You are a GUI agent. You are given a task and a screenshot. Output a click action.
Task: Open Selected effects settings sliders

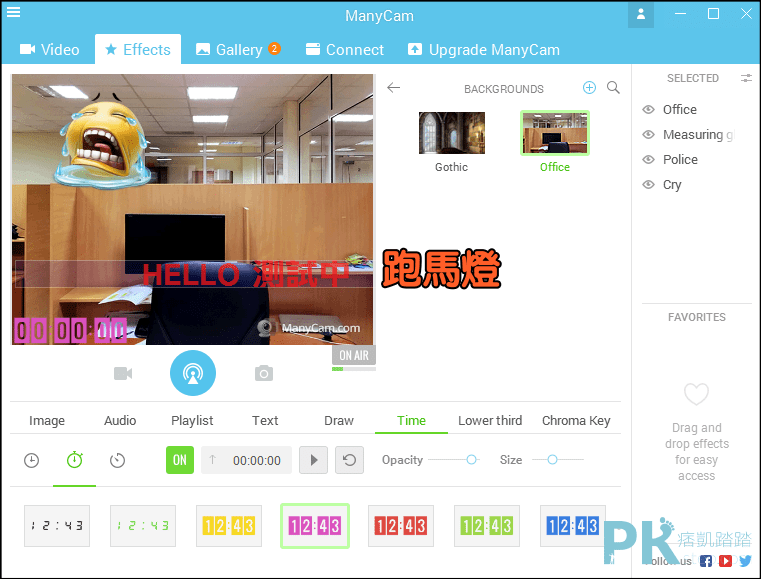click(x=746, y=78)
